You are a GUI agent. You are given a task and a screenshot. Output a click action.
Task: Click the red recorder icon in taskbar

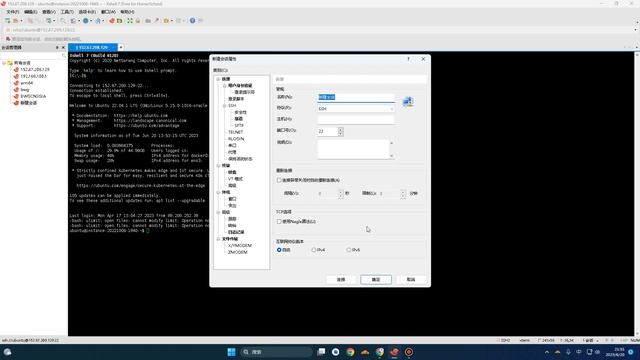point(409,352)
